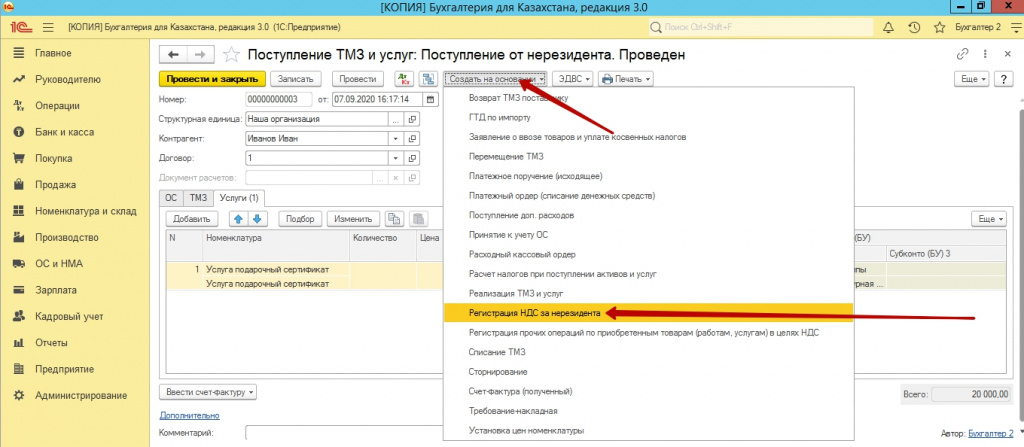Viewport: 1024px width, 447px height.
Task: Click Провести button
Action: pos(358,79)
